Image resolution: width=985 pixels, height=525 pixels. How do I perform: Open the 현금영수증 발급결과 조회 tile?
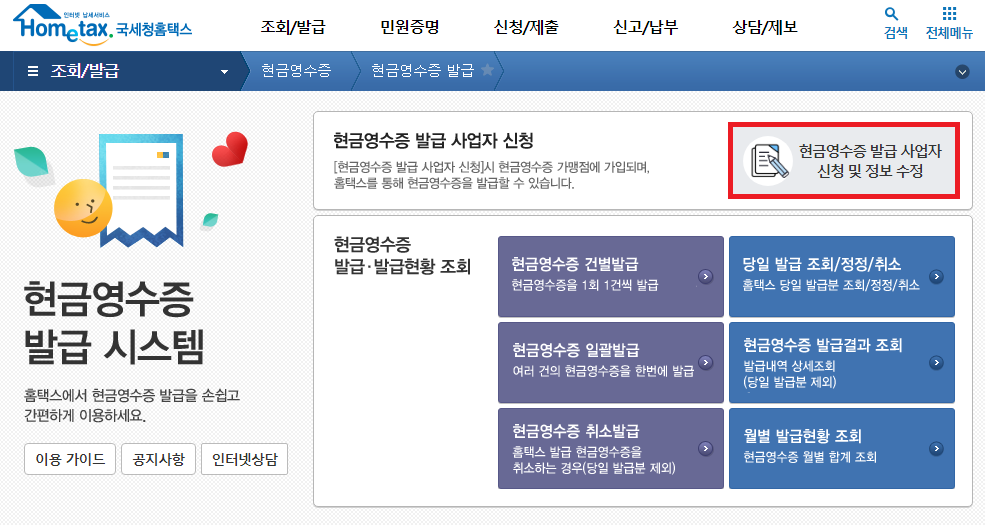pos(842,362)
